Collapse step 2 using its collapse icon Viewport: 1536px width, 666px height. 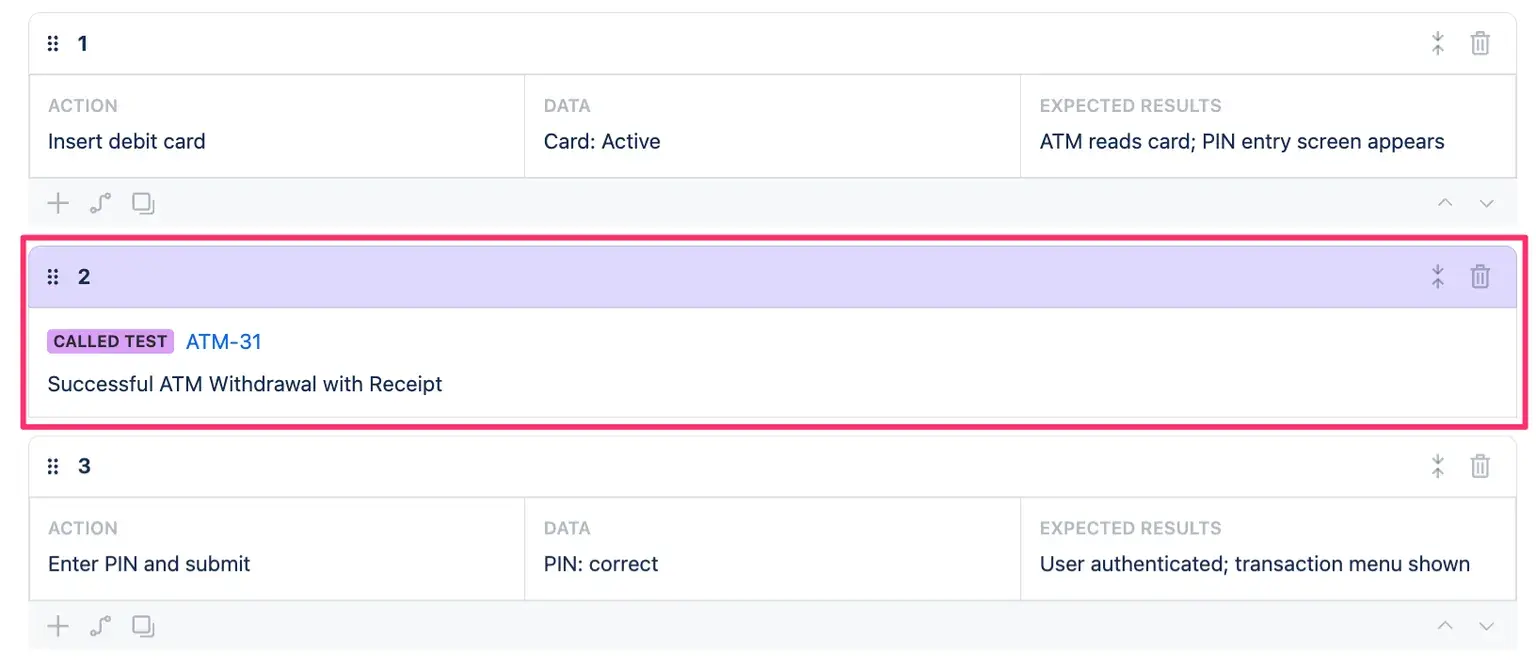1437,276
